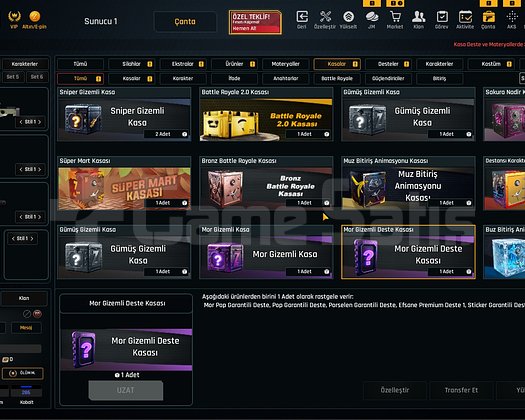Open the Altın/E-pin coin icon
Screen dimensions: 525x420
34,16
